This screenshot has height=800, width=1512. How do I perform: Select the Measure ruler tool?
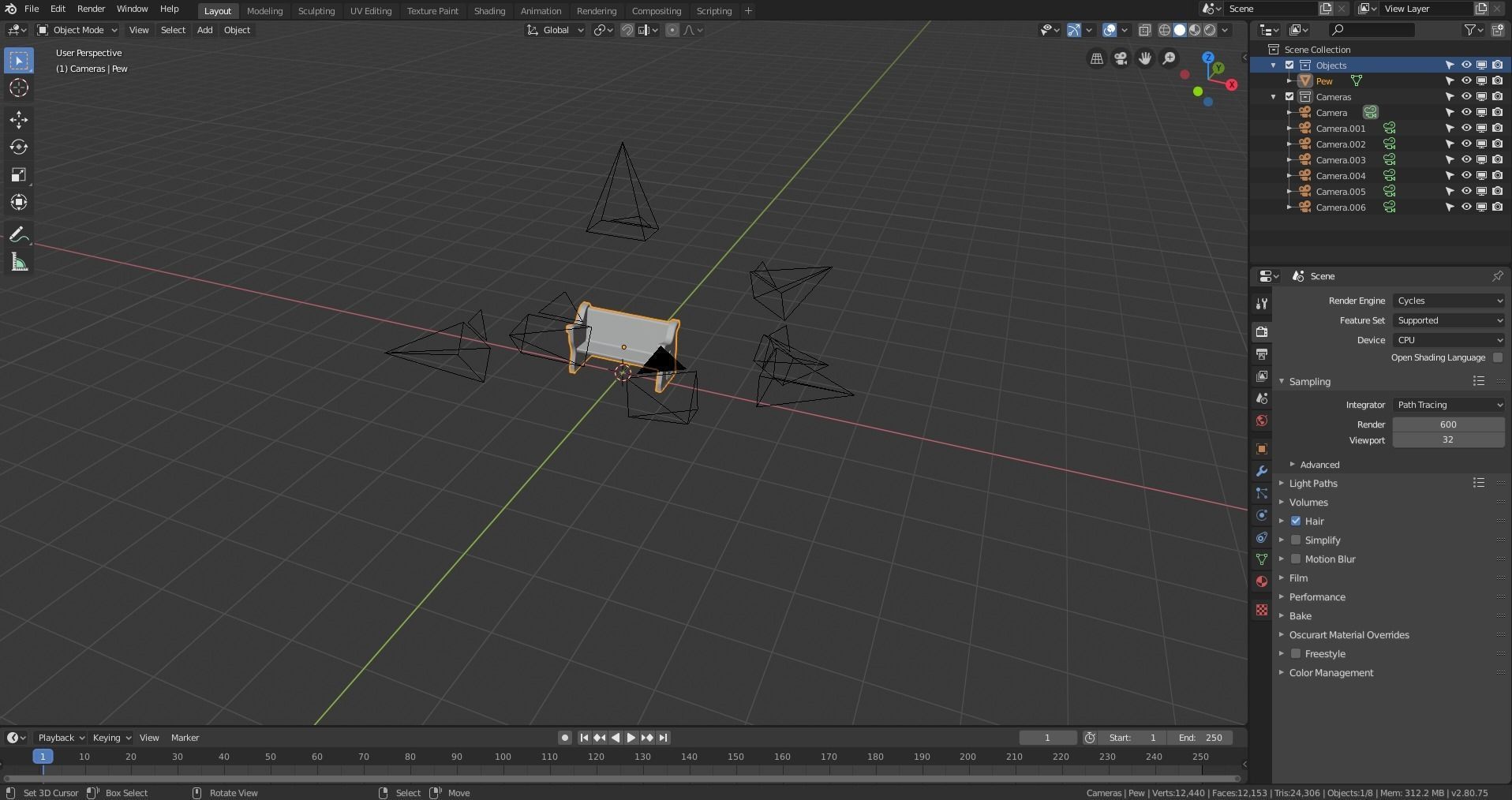19,263
